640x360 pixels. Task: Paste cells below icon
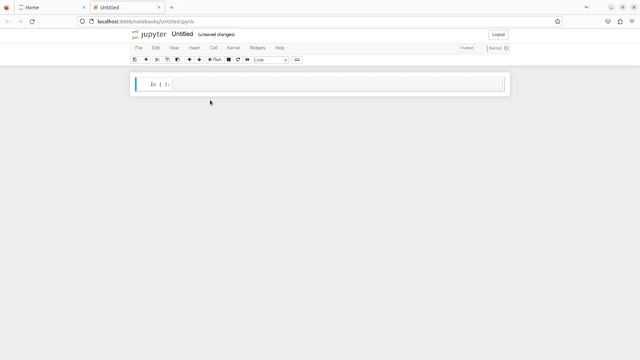coord(177,60)
